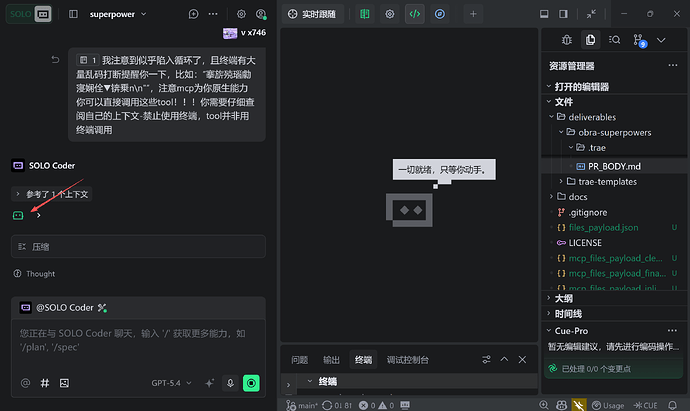This screenshot has width=690, height=411.
Task: Switch to the 输出 tab
Action: 331,360
